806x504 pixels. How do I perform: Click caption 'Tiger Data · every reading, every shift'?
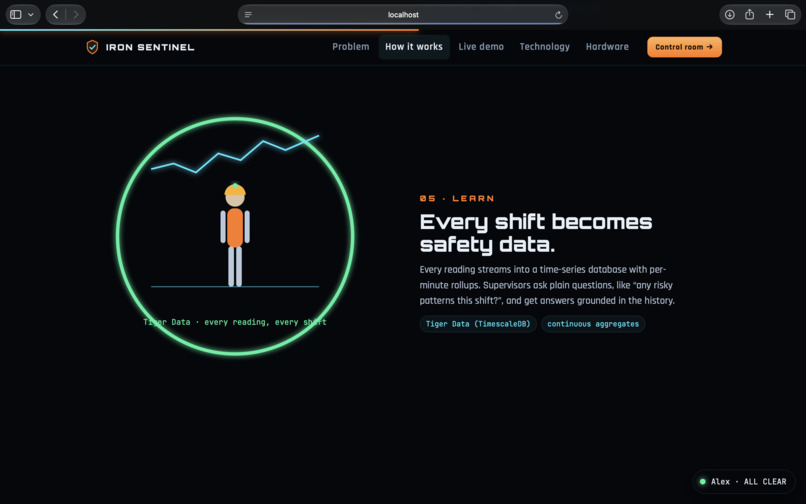click(x=235, y=322)
